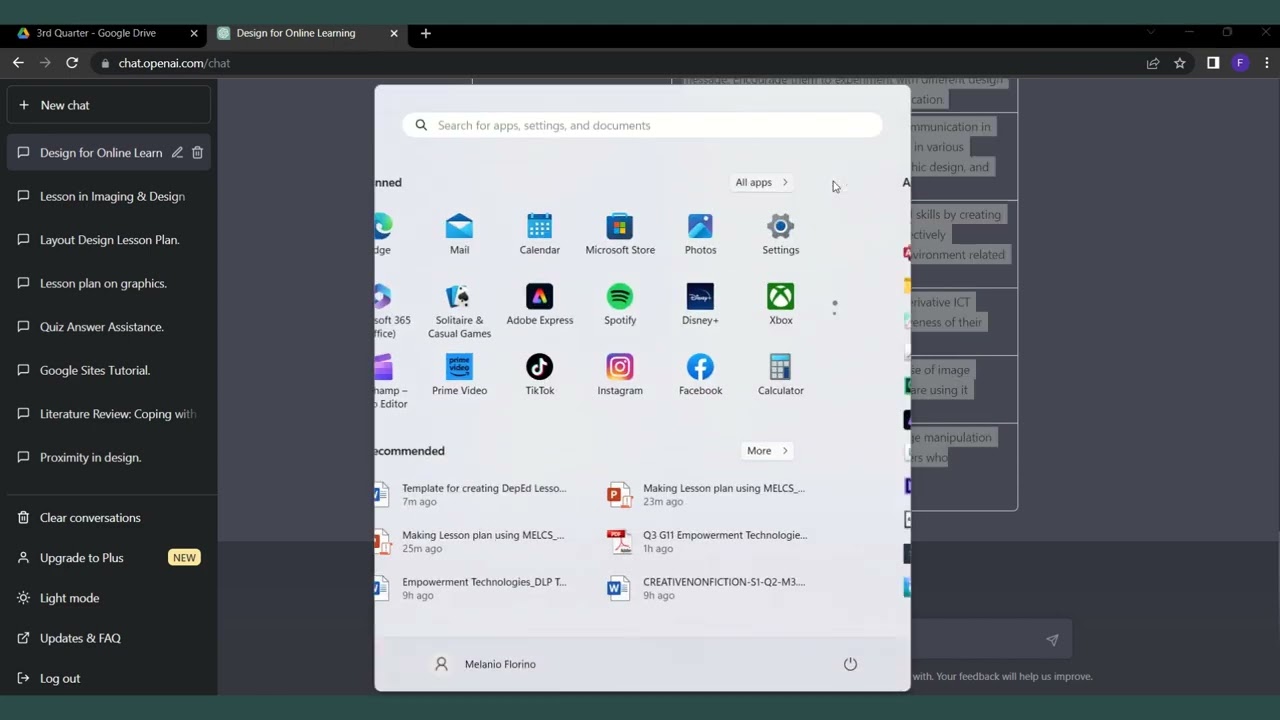Open Q3 G11 Empowerment Technologies PDF
Viewport: 1280px width, 720px height.
[x=708, y=542]
